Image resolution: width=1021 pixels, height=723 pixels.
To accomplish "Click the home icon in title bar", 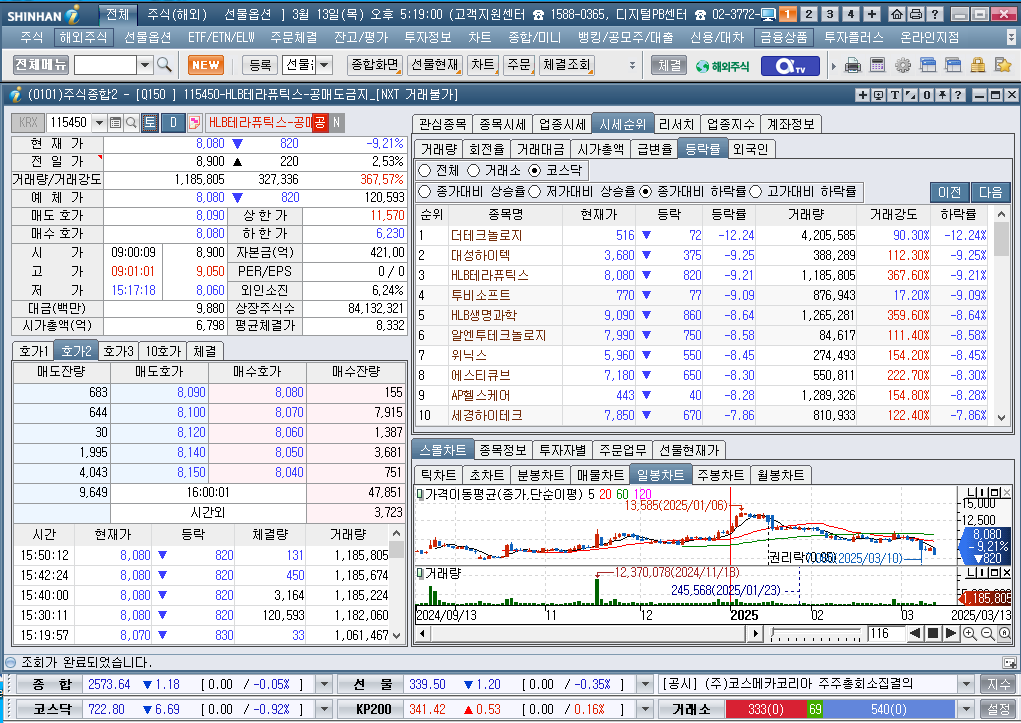I will [897, 14].
